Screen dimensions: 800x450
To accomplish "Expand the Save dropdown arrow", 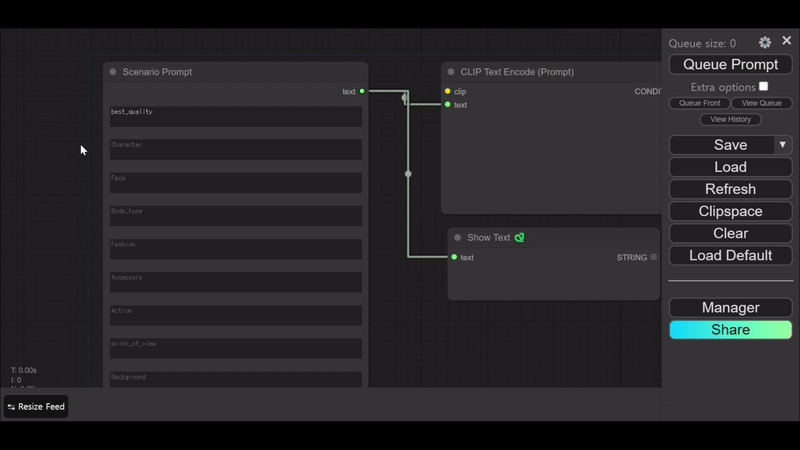I will 783,145.
